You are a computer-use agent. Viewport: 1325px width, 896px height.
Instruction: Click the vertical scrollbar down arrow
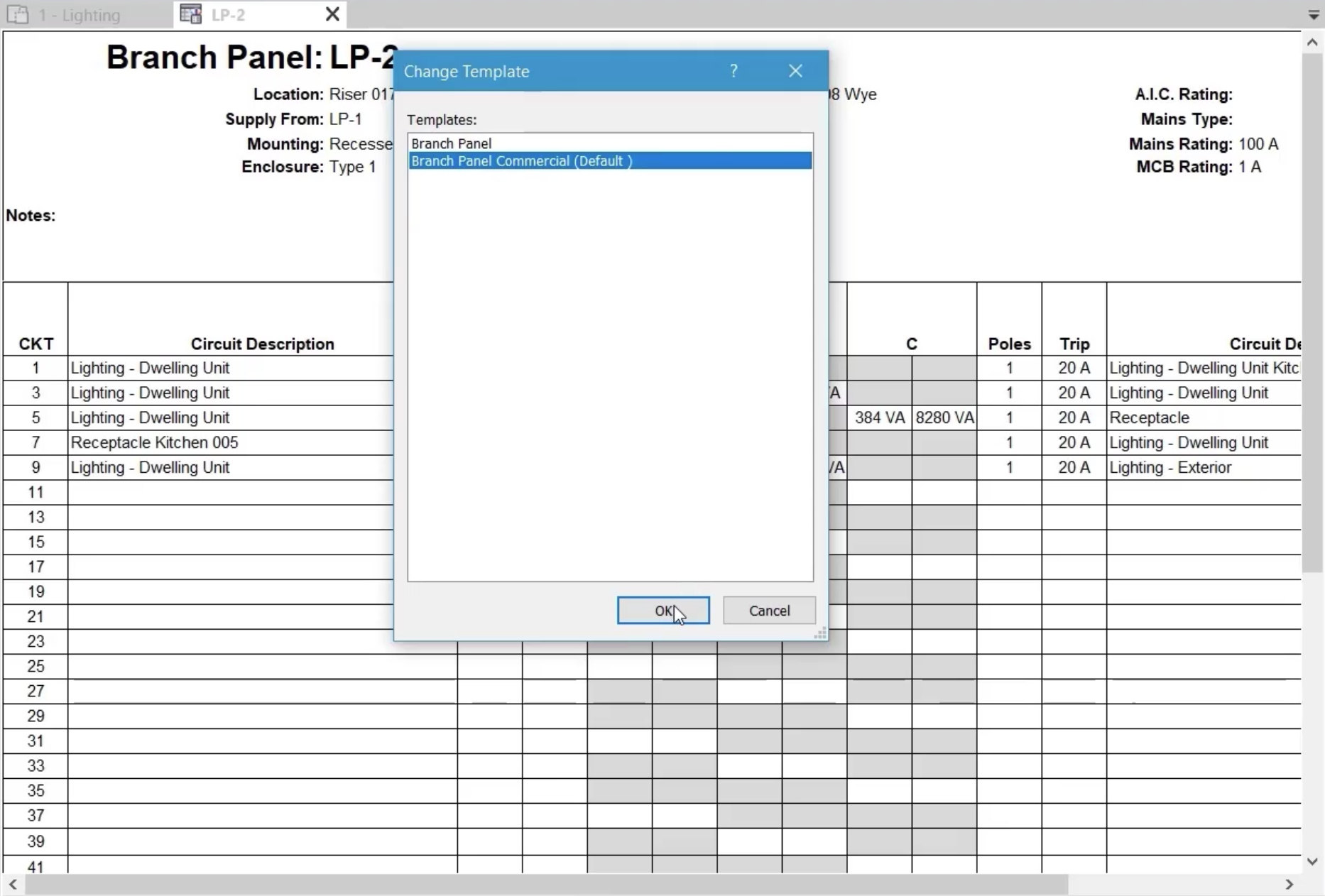point(1312,861)
